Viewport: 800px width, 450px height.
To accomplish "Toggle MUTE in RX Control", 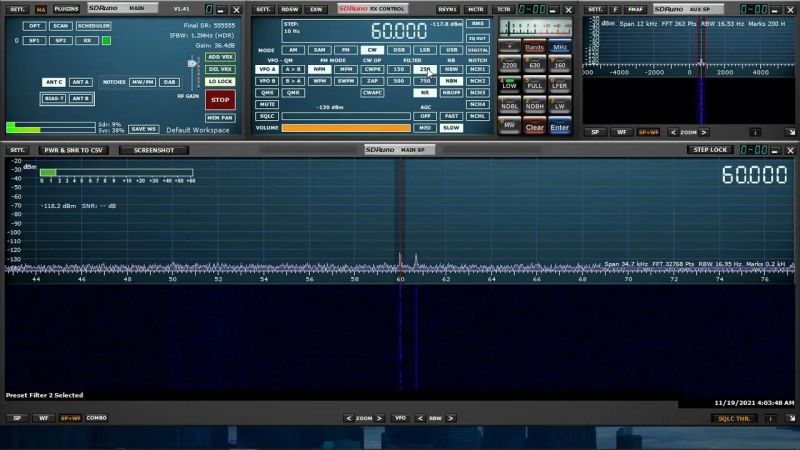I will (x=267, y=104).
